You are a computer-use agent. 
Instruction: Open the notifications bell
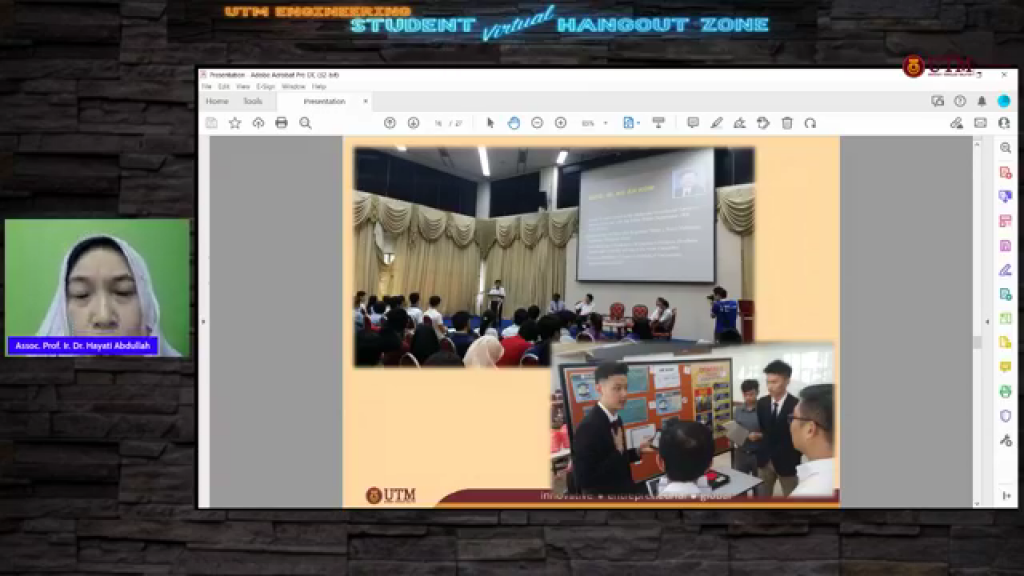[x=981, y=101]
